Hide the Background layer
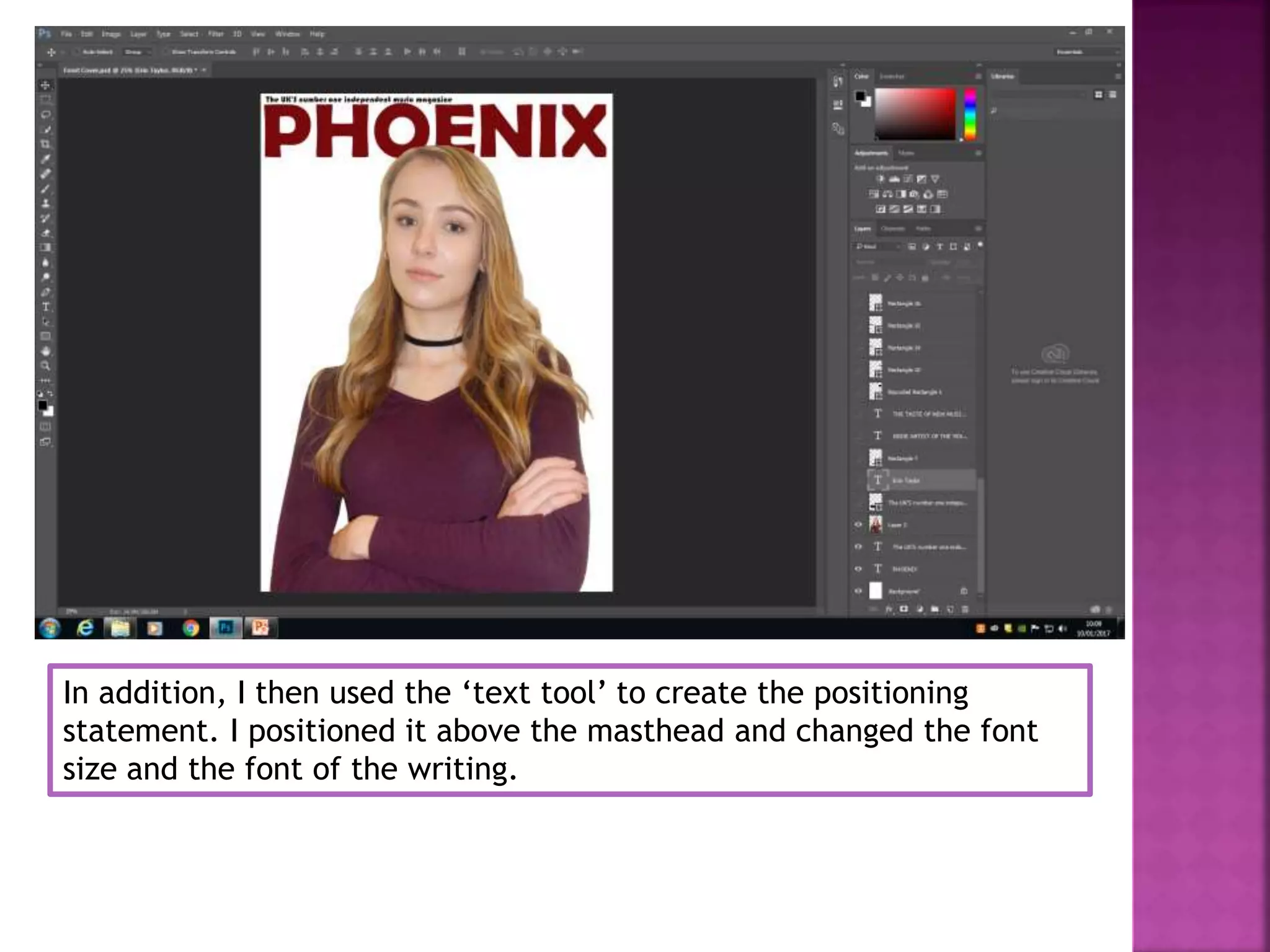Image resolution: width=1270 pixels, height=952 pixels. [859, 591]
